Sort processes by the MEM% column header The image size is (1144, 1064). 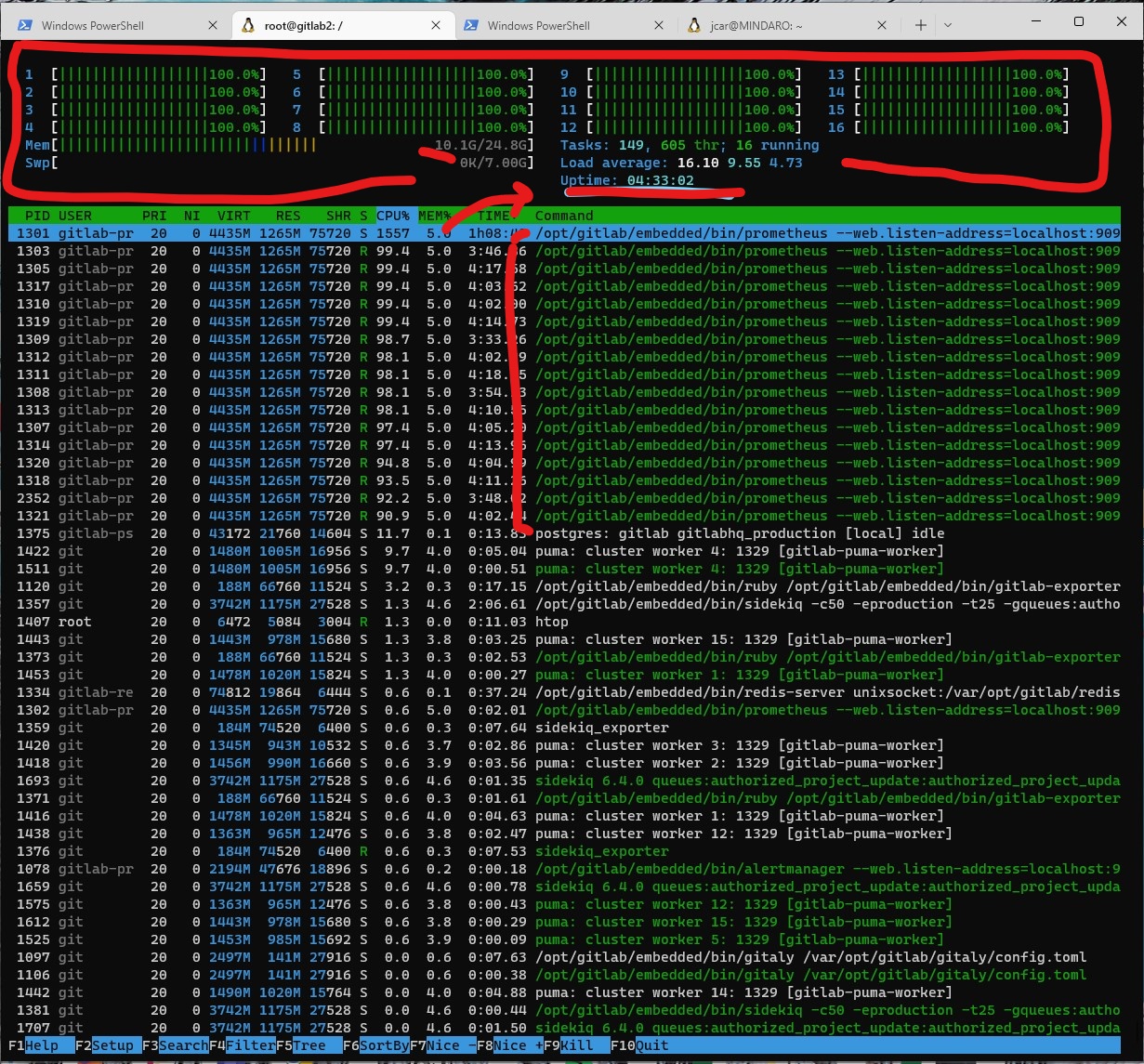click(x=434, y=216)
